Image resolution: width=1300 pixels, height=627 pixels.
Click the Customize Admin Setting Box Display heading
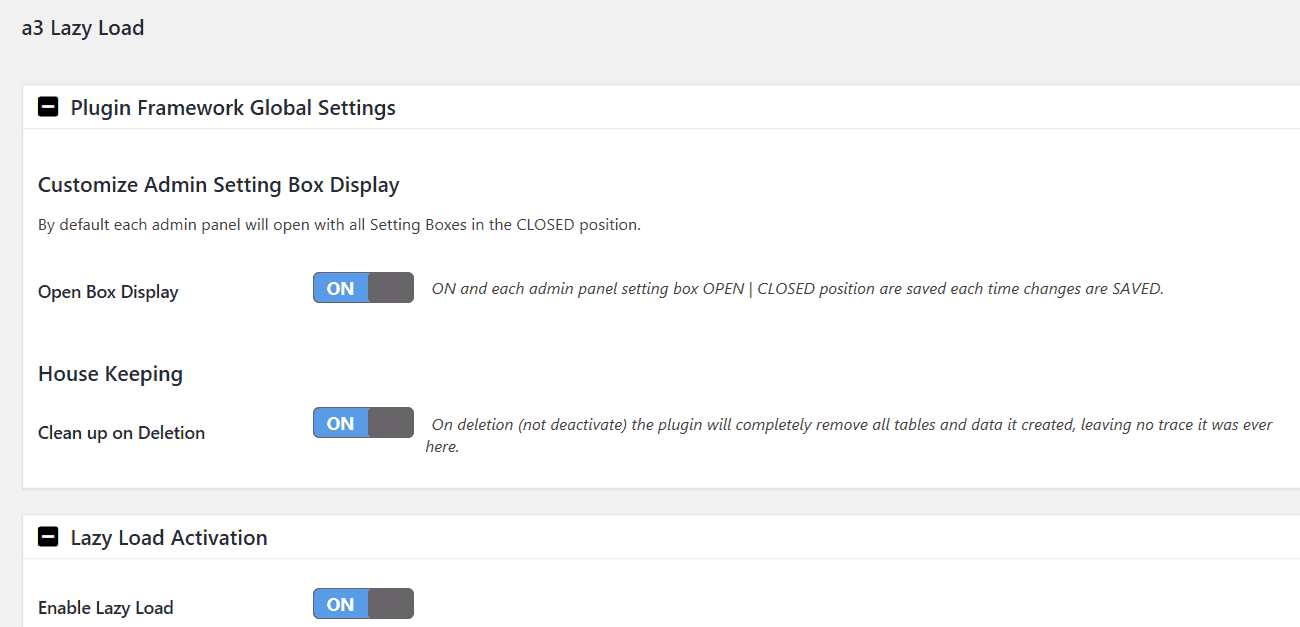(219, 185)
